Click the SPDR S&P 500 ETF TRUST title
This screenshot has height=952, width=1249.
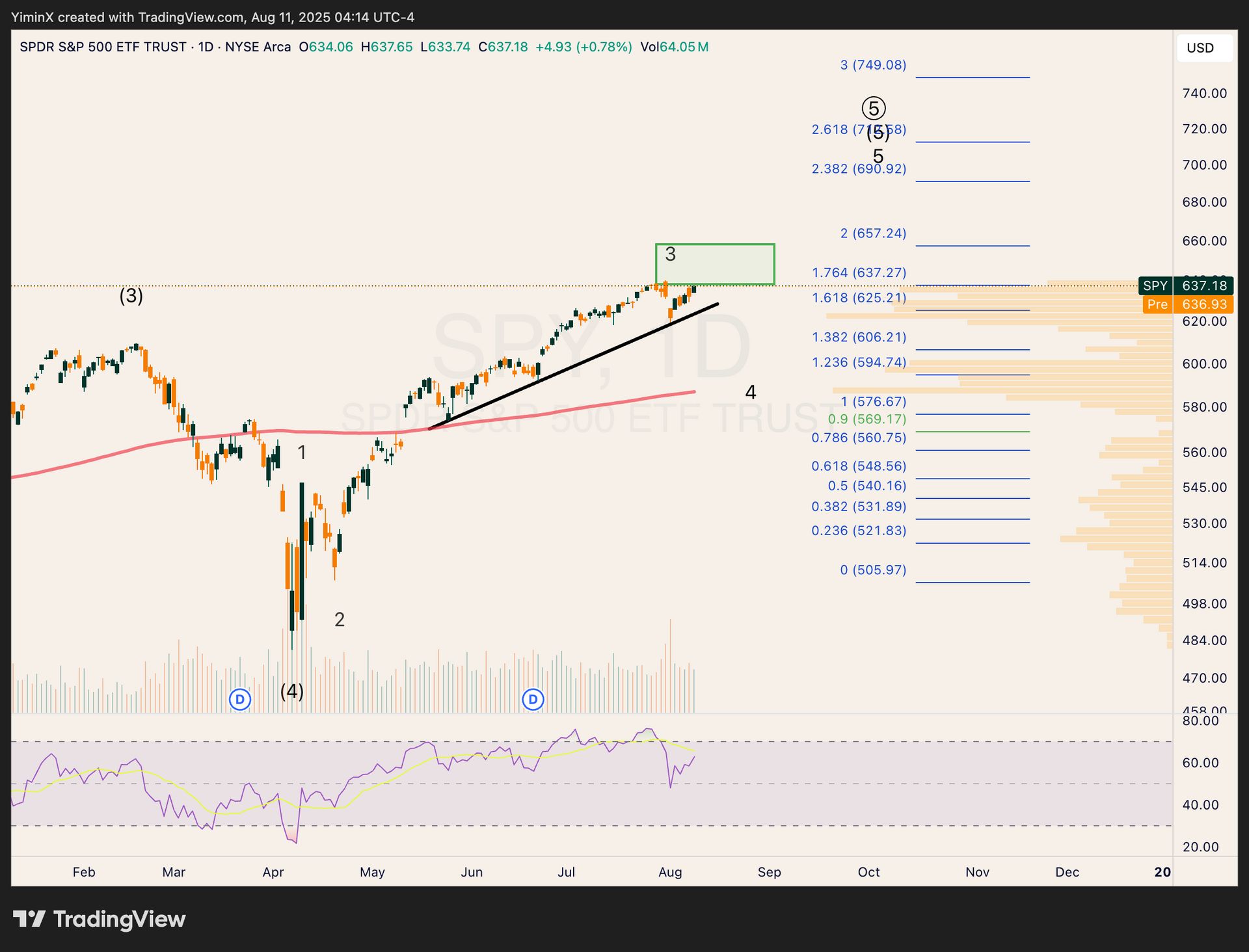pos(103,47)
